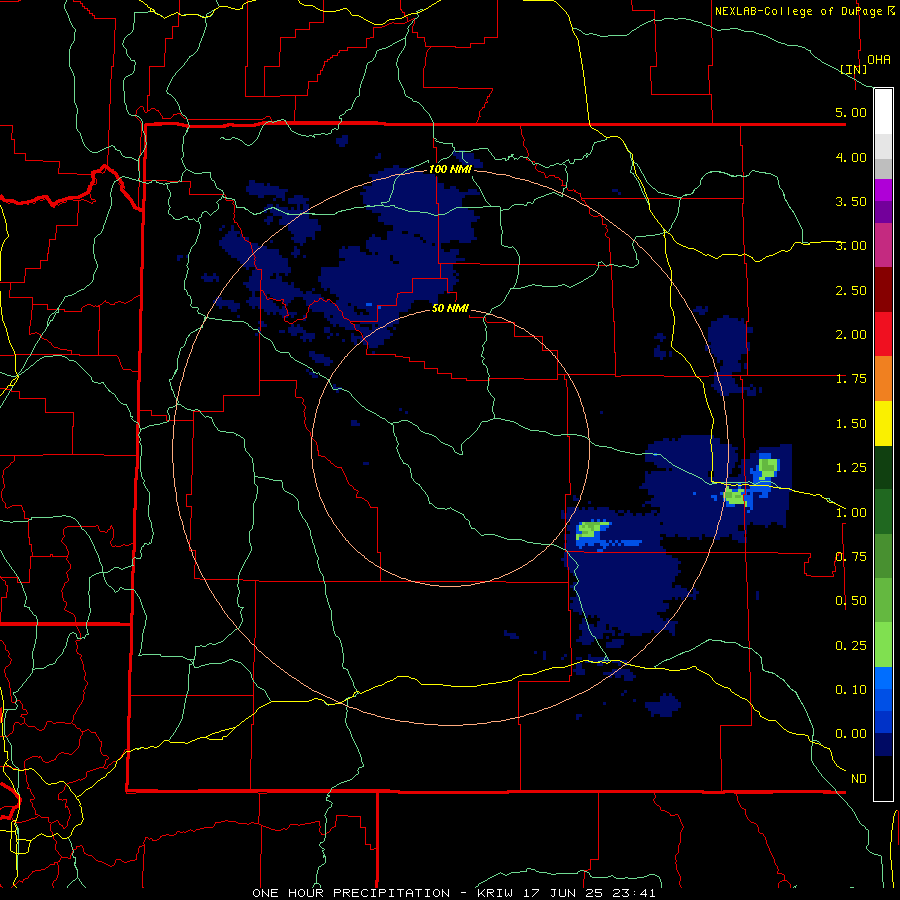Click the [IN] units label

pos(853,69)
